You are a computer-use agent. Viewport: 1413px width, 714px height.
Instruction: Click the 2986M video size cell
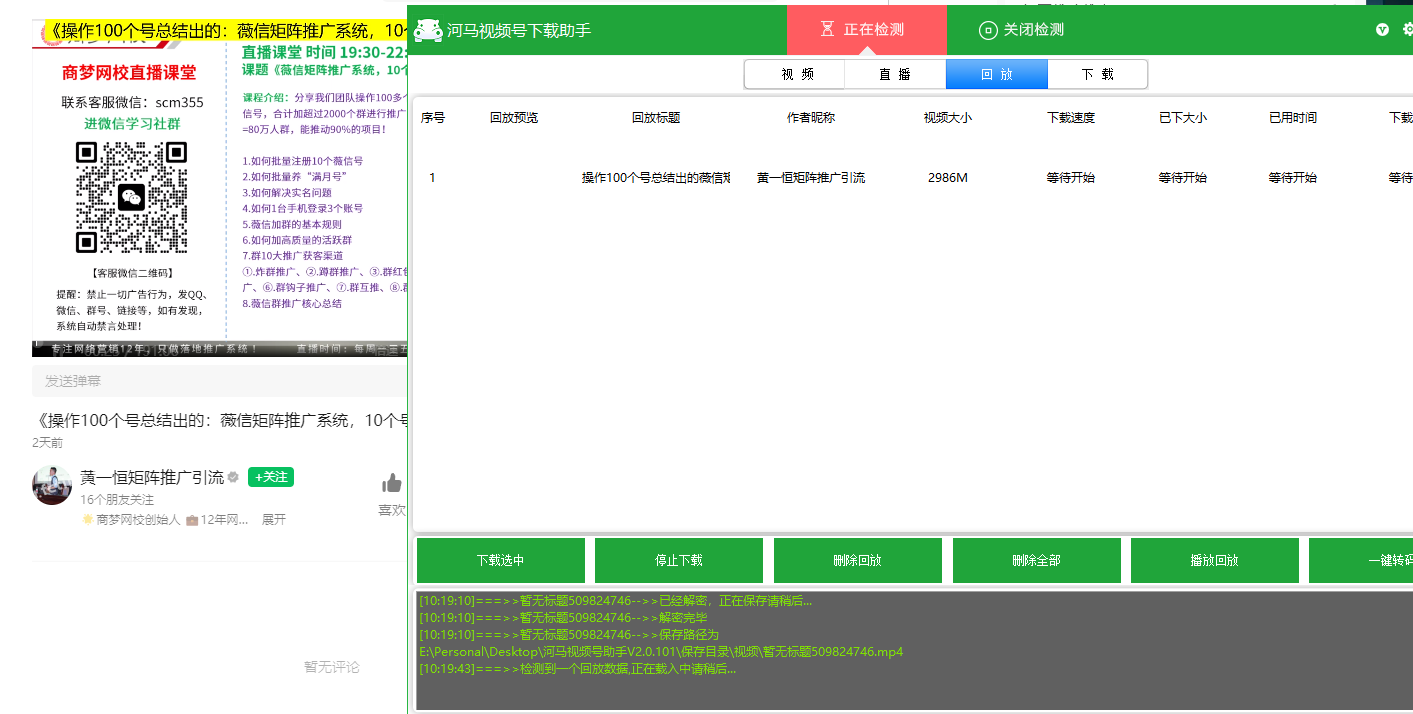tap(948, 178)
